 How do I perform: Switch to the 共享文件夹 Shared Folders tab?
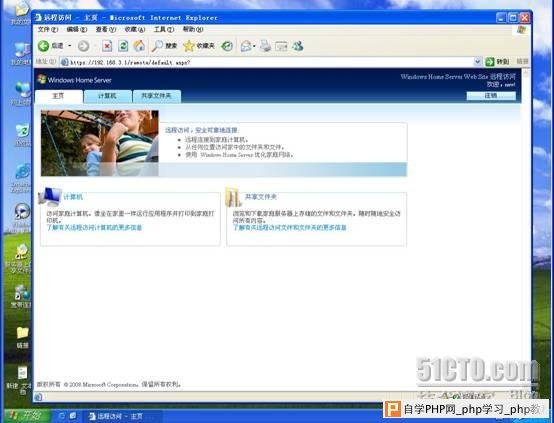[157, 96]
